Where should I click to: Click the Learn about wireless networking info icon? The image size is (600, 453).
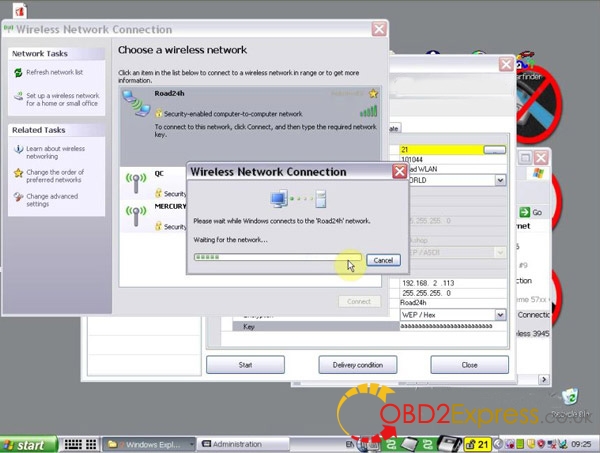click(17, 149)
